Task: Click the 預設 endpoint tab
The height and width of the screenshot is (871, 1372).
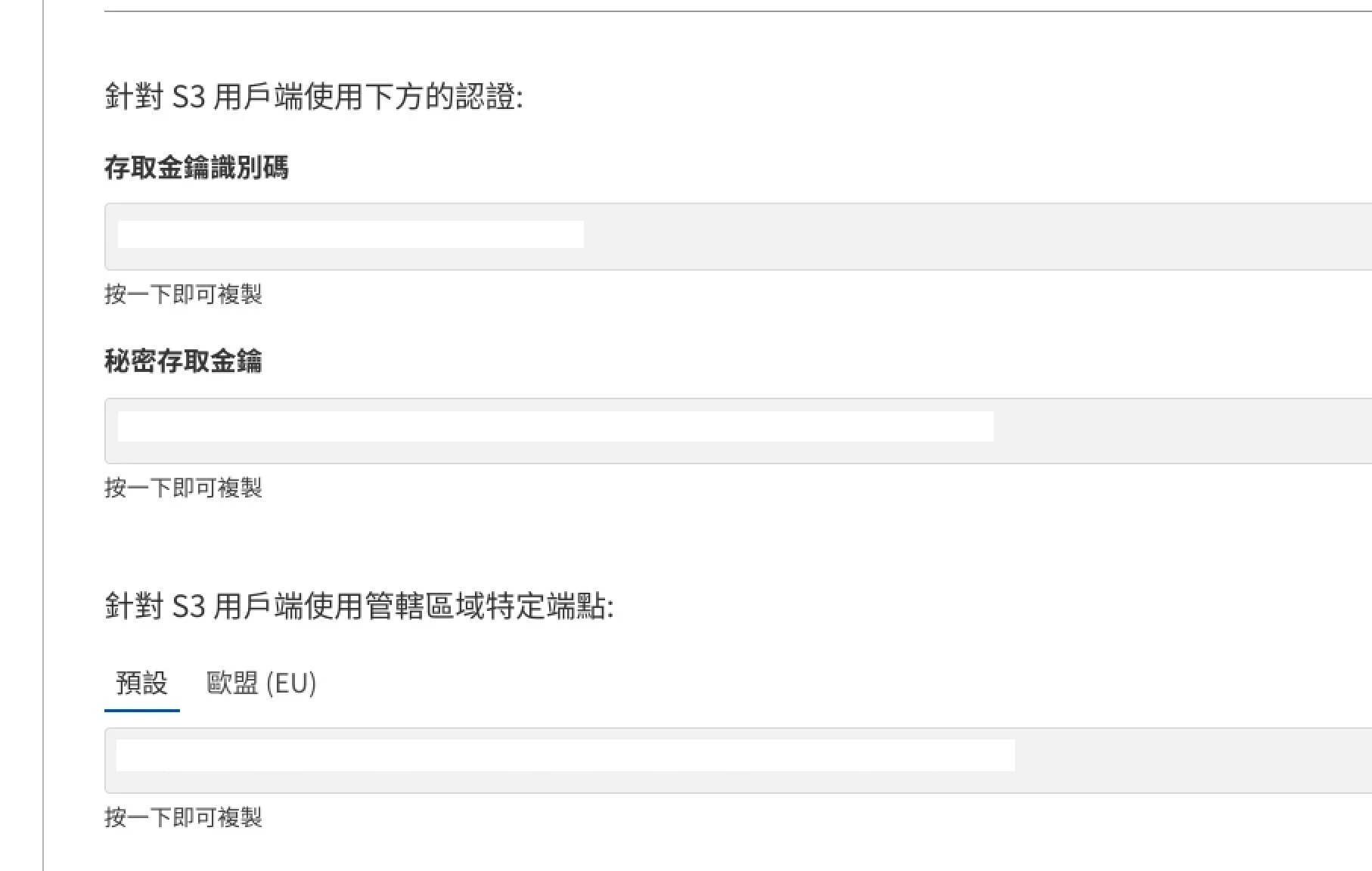Action: click(x=141, y=683)
